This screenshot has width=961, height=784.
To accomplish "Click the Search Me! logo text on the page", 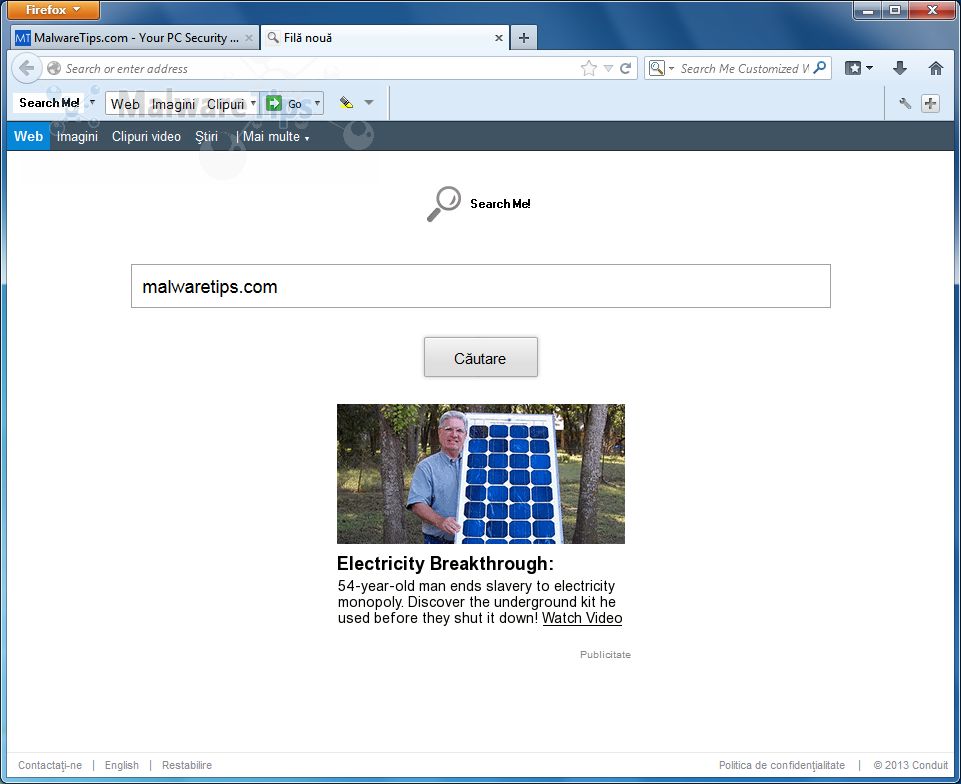I will (500, 204).
